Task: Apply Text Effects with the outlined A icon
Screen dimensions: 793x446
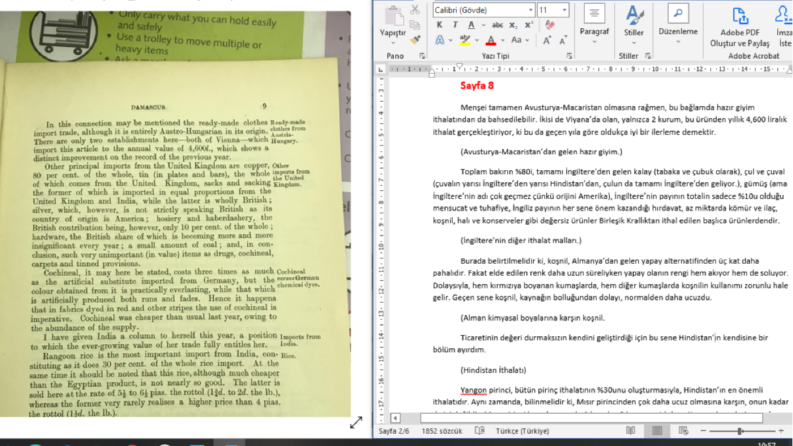Action: point(439,40)
